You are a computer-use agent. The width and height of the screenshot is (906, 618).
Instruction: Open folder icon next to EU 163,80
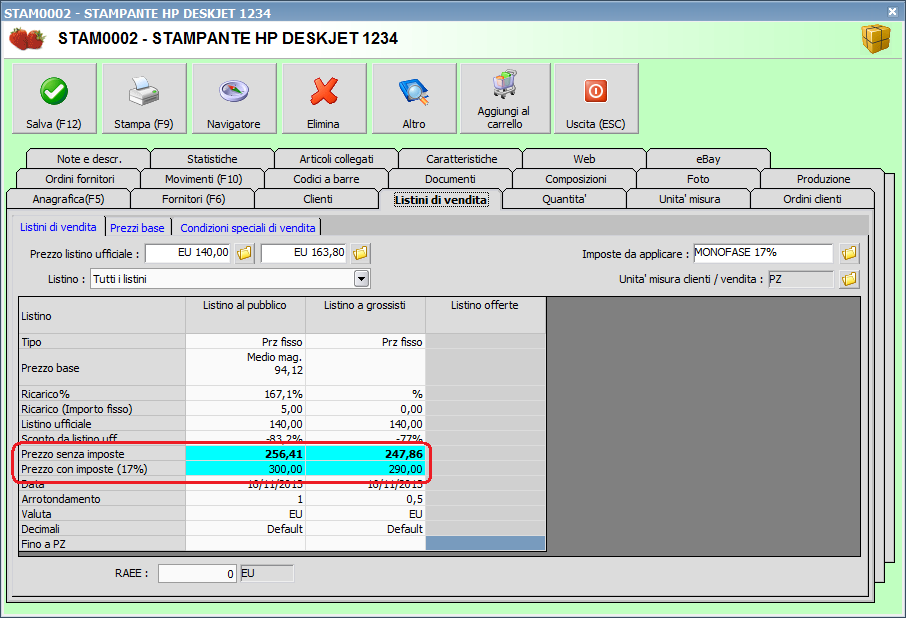point(361,253)
